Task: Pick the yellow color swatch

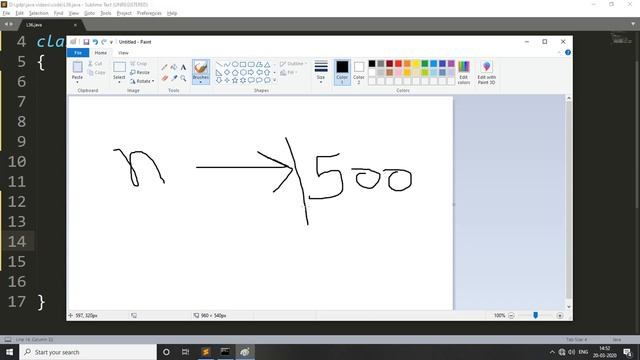Action: 416,64
